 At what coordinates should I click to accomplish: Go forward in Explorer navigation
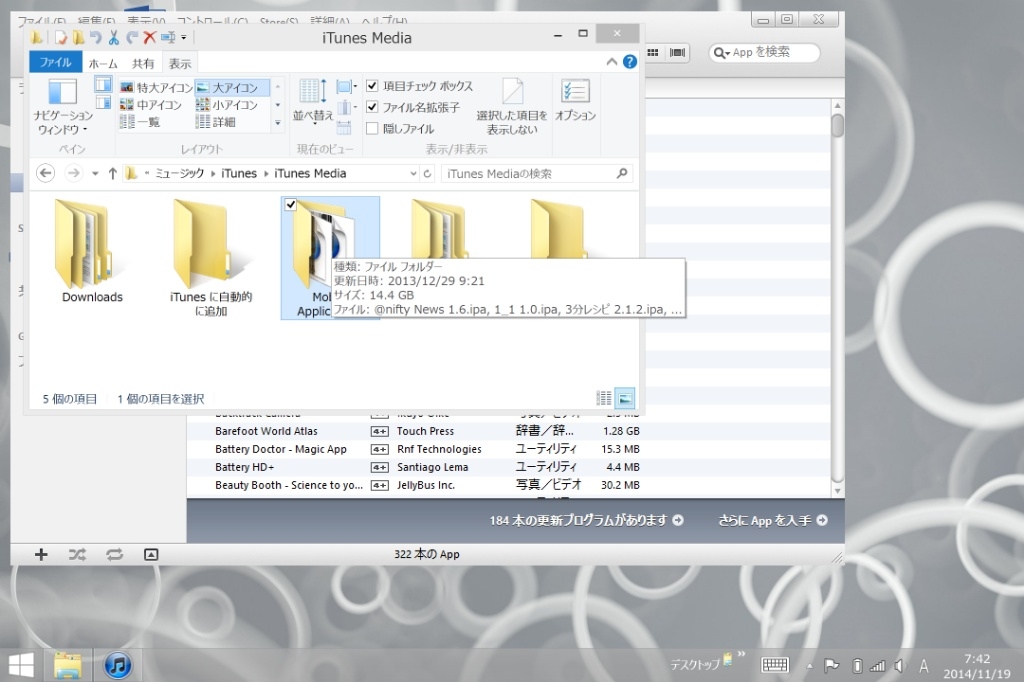pyautogui.click(x=74, y=173)
